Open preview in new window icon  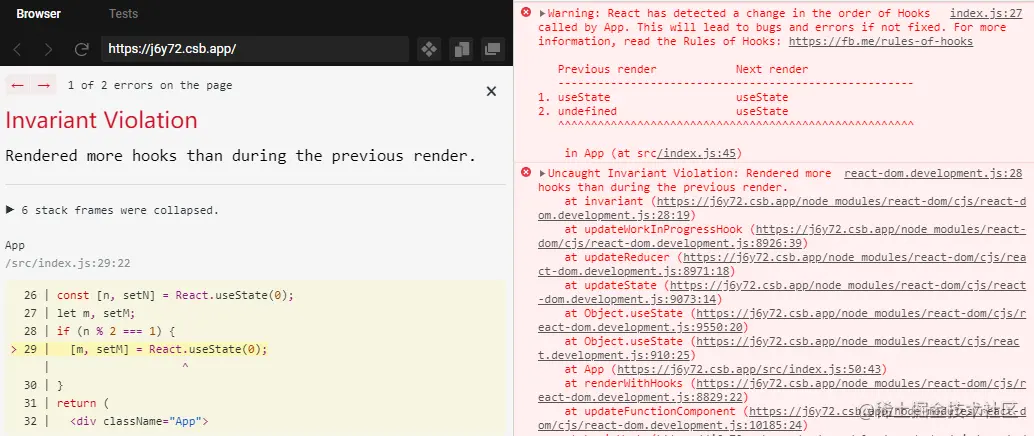pos(492,49)
